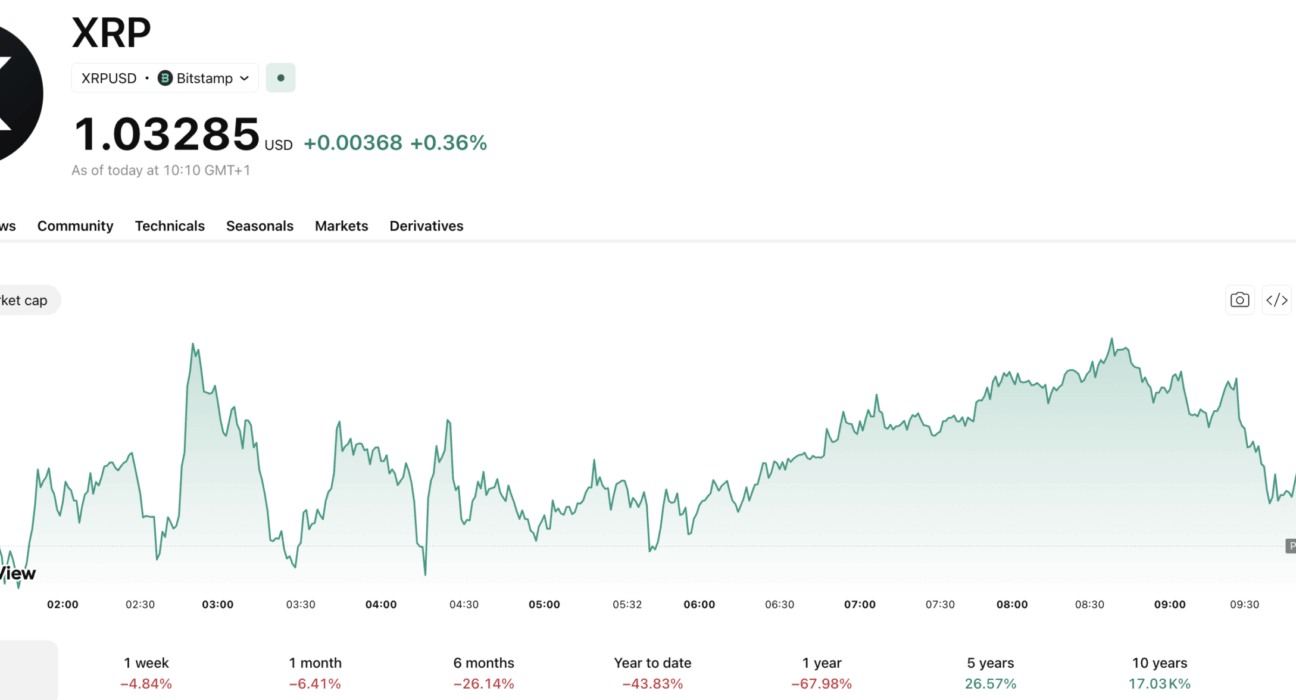Toggle the green market status dot
Screen dimensions: 1296x700
pyautogui.click(x=281, y=78)
